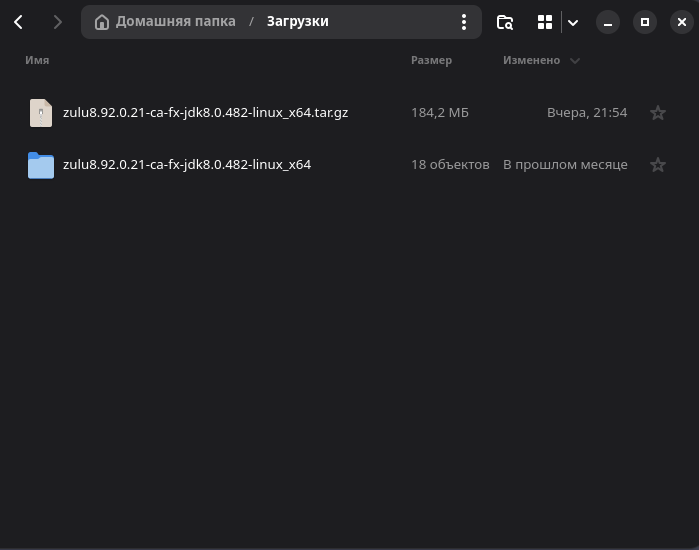Toggle sort direction arrow next to Изменено

click(575, 61)
